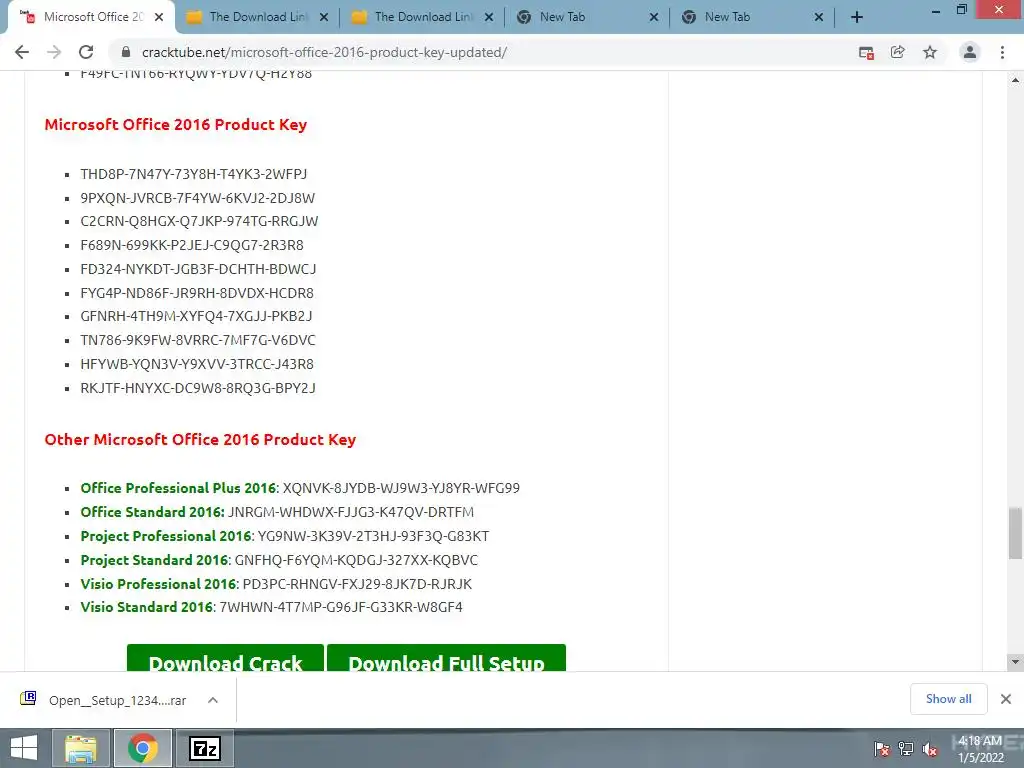This screenshot has width=1024, height=768.
Task: Click the Chrome taskbar icon
Action: 142,748
